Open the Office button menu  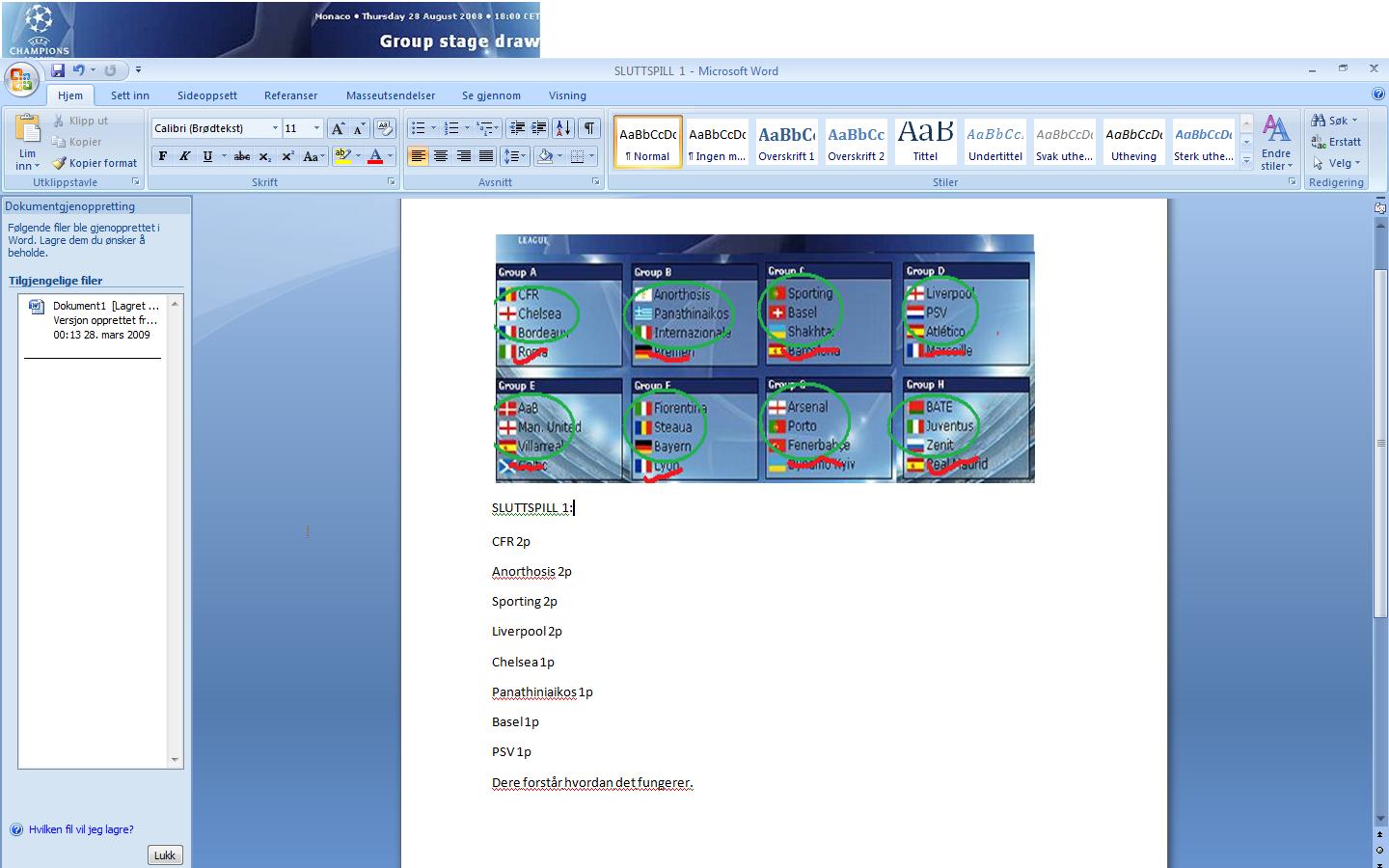(20, 79)
